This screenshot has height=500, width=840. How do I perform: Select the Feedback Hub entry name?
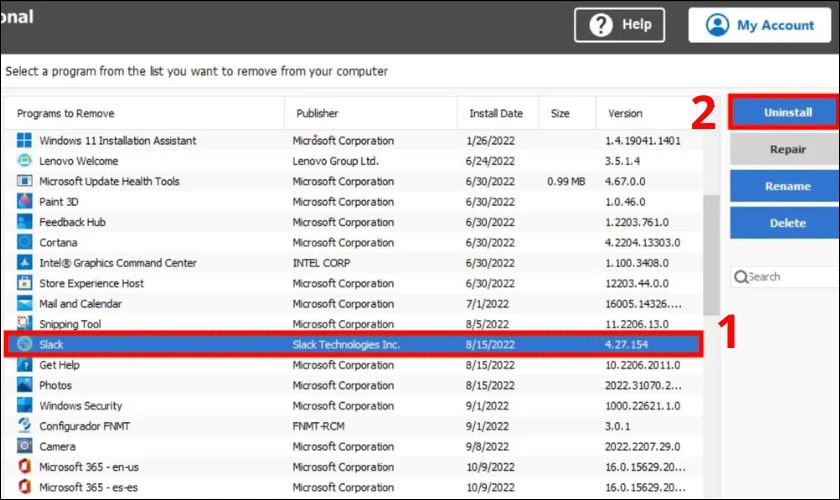coord(72,222)
